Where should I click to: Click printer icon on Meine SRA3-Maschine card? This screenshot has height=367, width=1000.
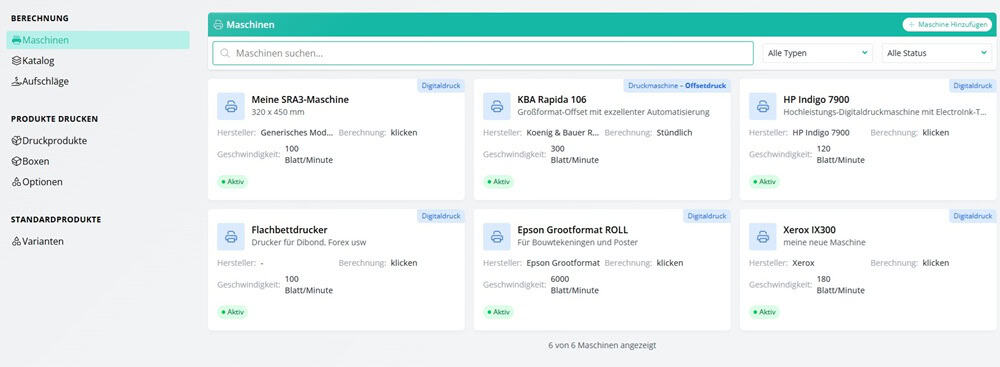click(231, 106)
